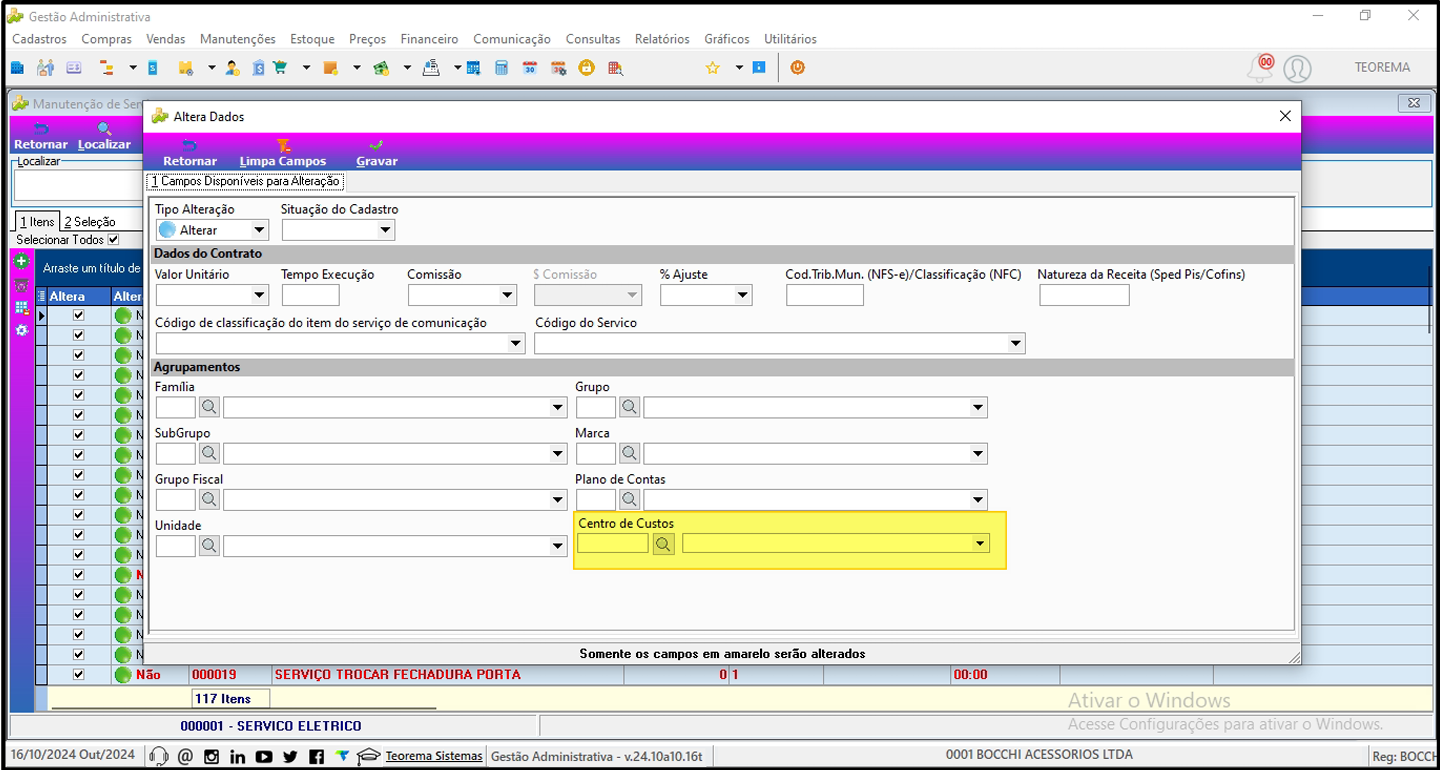
Task: Click the cash register toolbar icon
Action: click(x=431, y=68)
